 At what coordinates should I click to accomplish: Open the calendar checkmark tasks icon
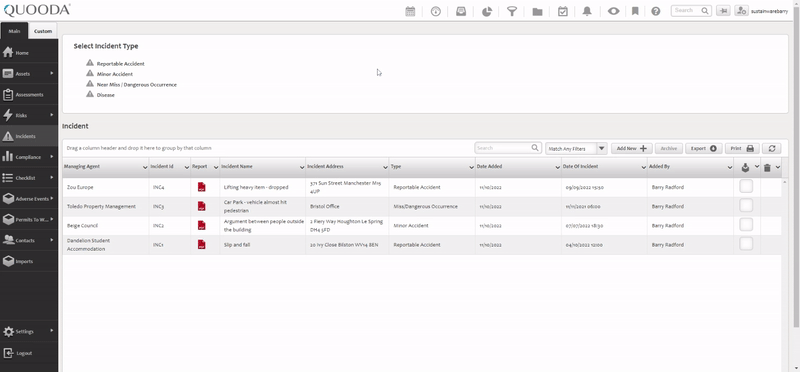(563, 11)
